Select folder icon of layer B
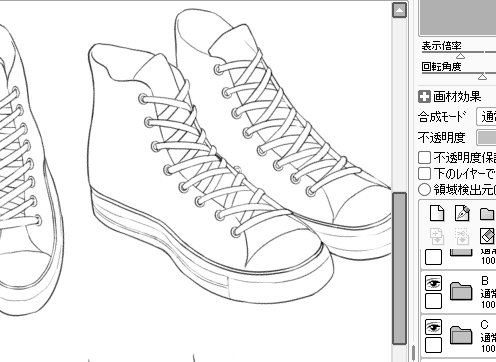Viewport: 496px width, 362px height. [461, 291]
